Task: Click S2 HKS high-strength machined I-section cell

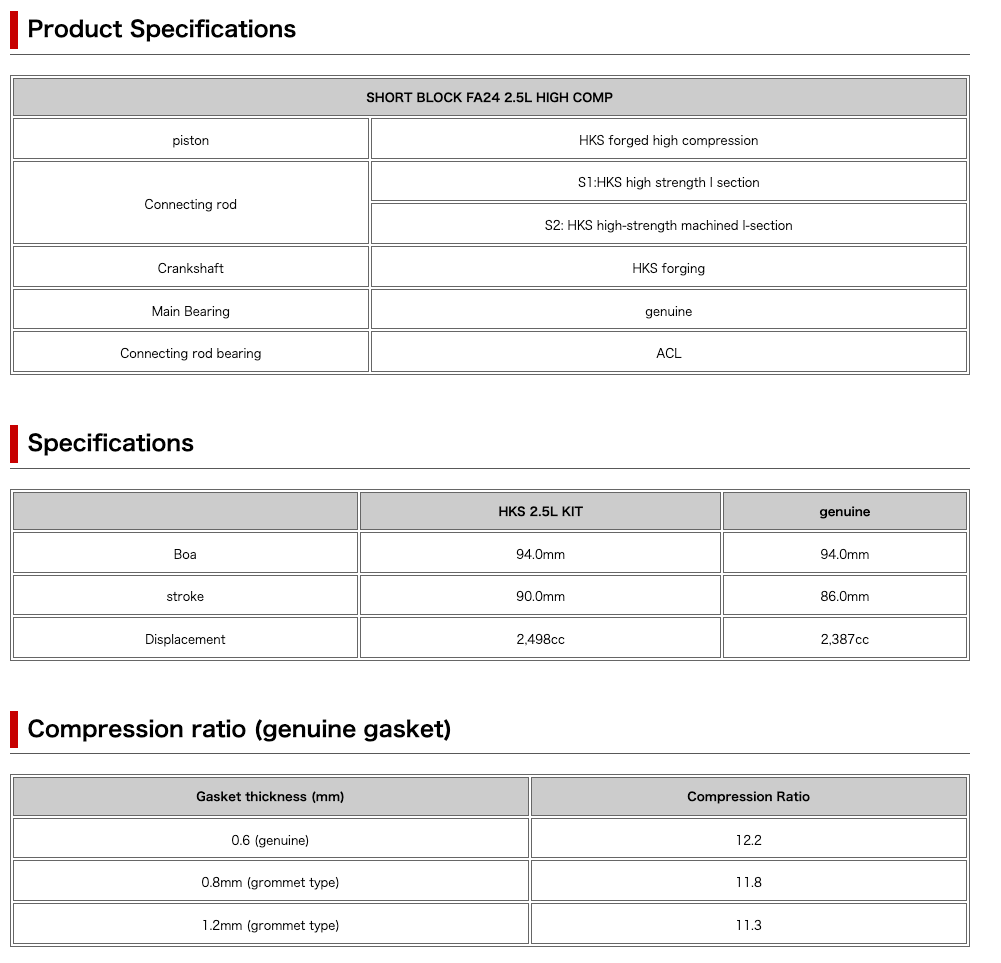Action: (668, 225)
